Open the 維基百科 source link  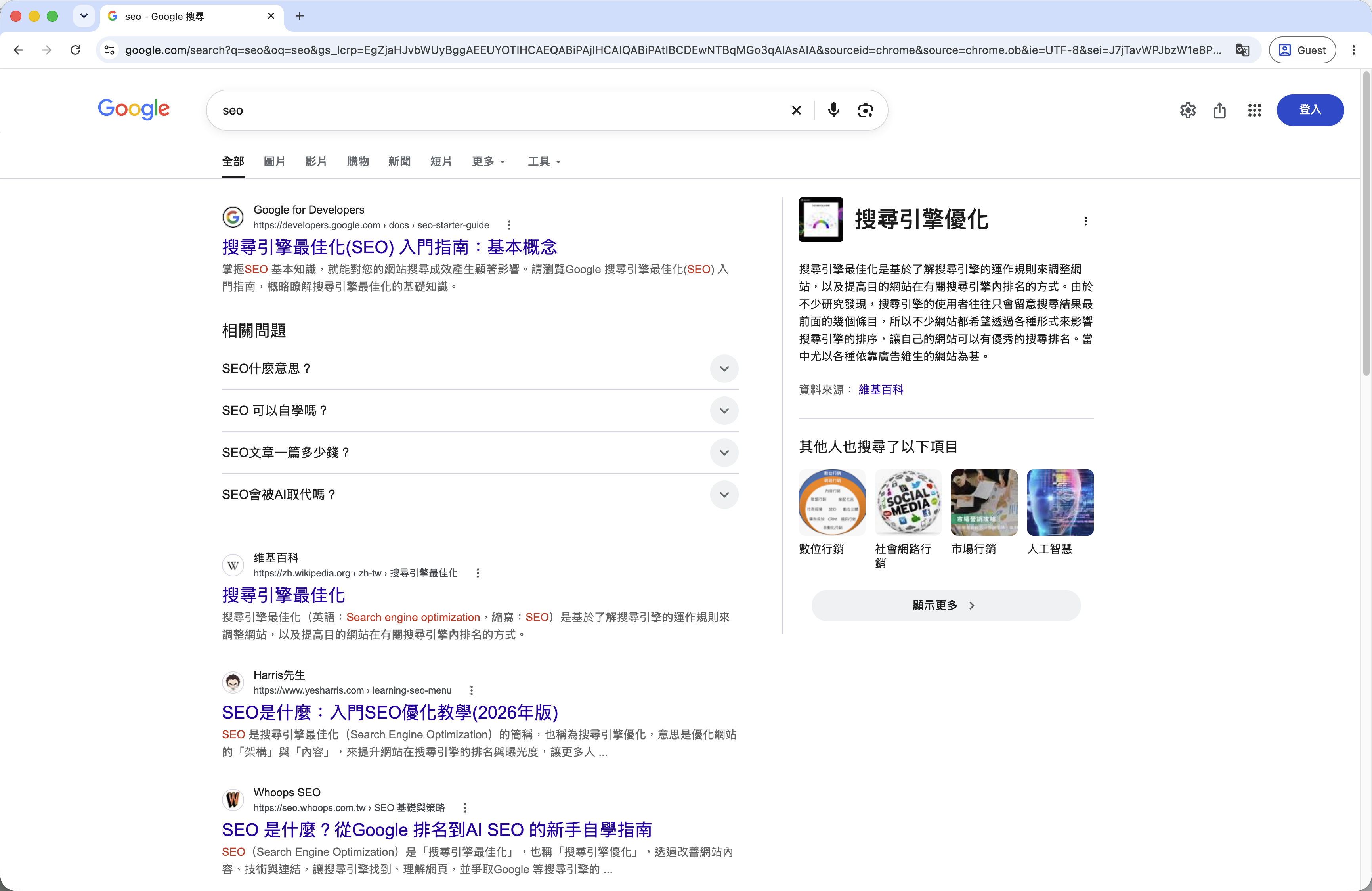(x=881, y=390)
